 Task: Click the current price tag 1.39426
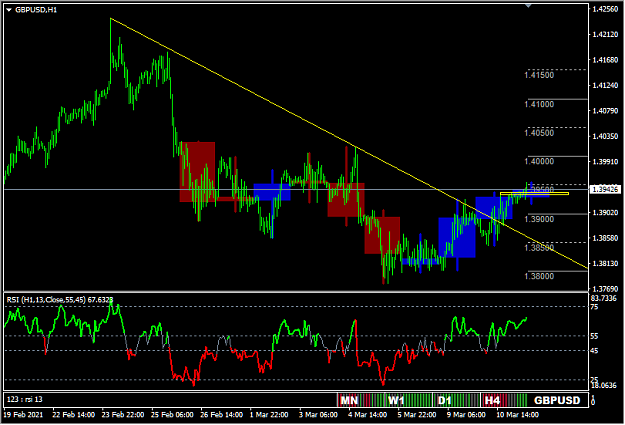point(605,189)
